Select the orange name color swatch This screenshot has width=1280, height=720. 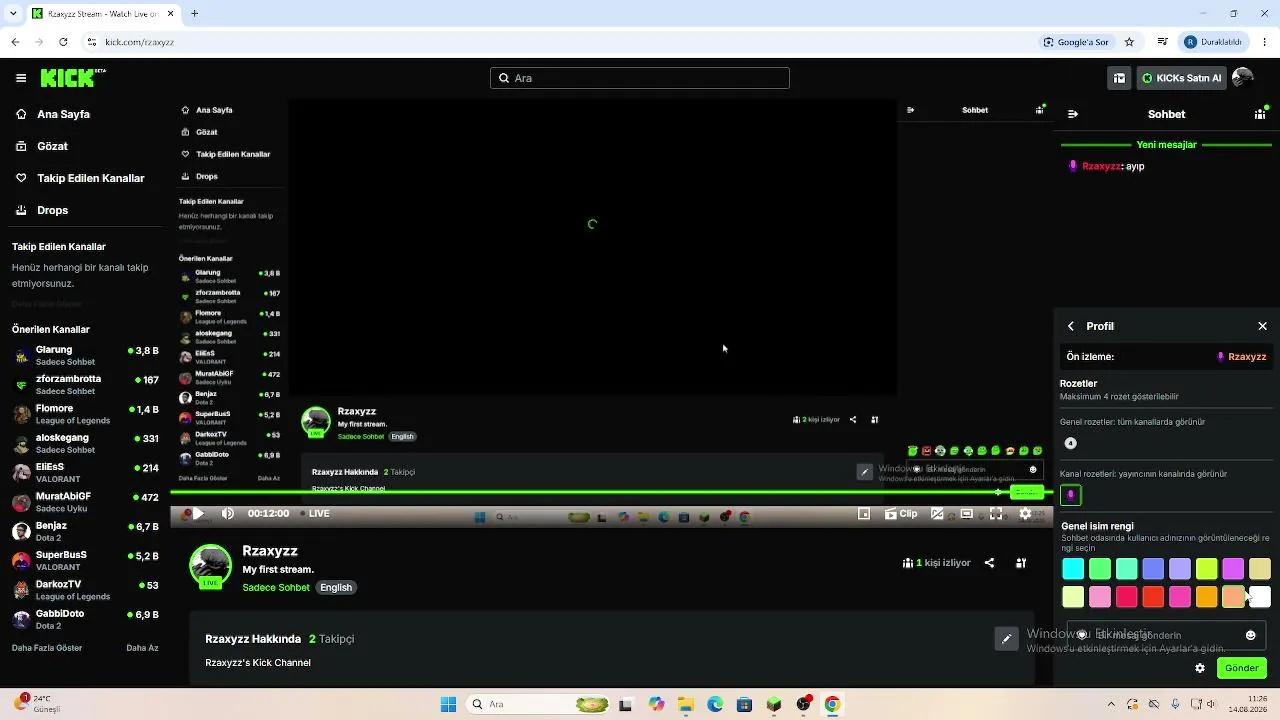point(1207,597)
